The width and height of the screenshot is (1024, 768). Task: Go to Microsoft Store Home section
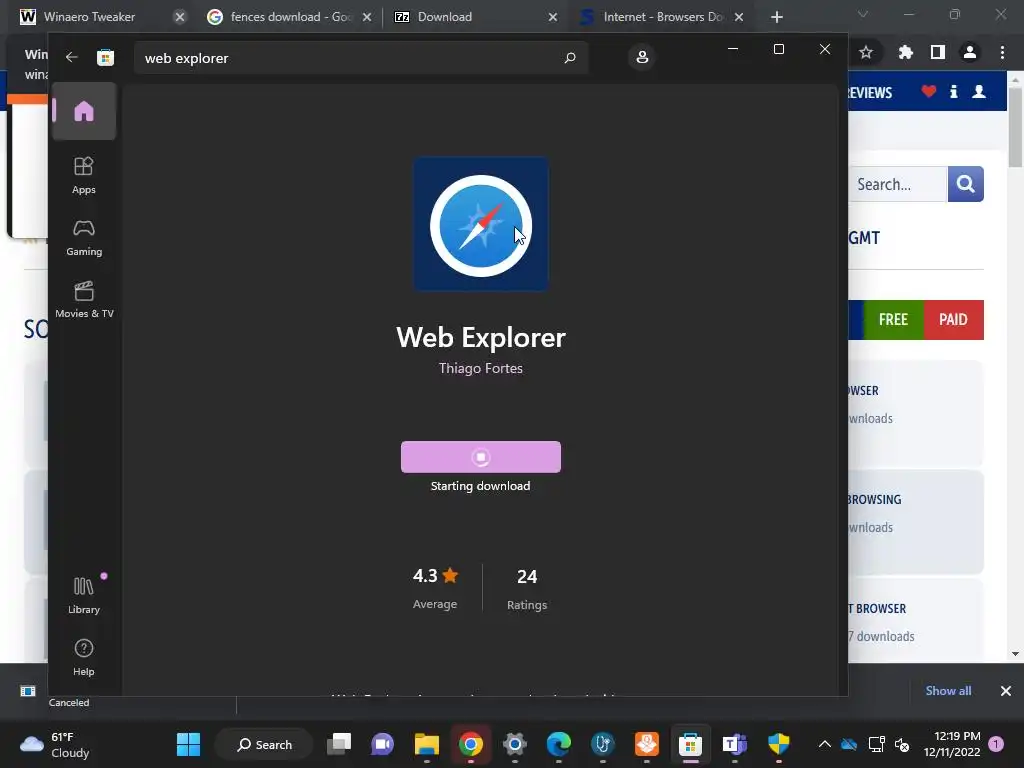click(x=84, y=112)
